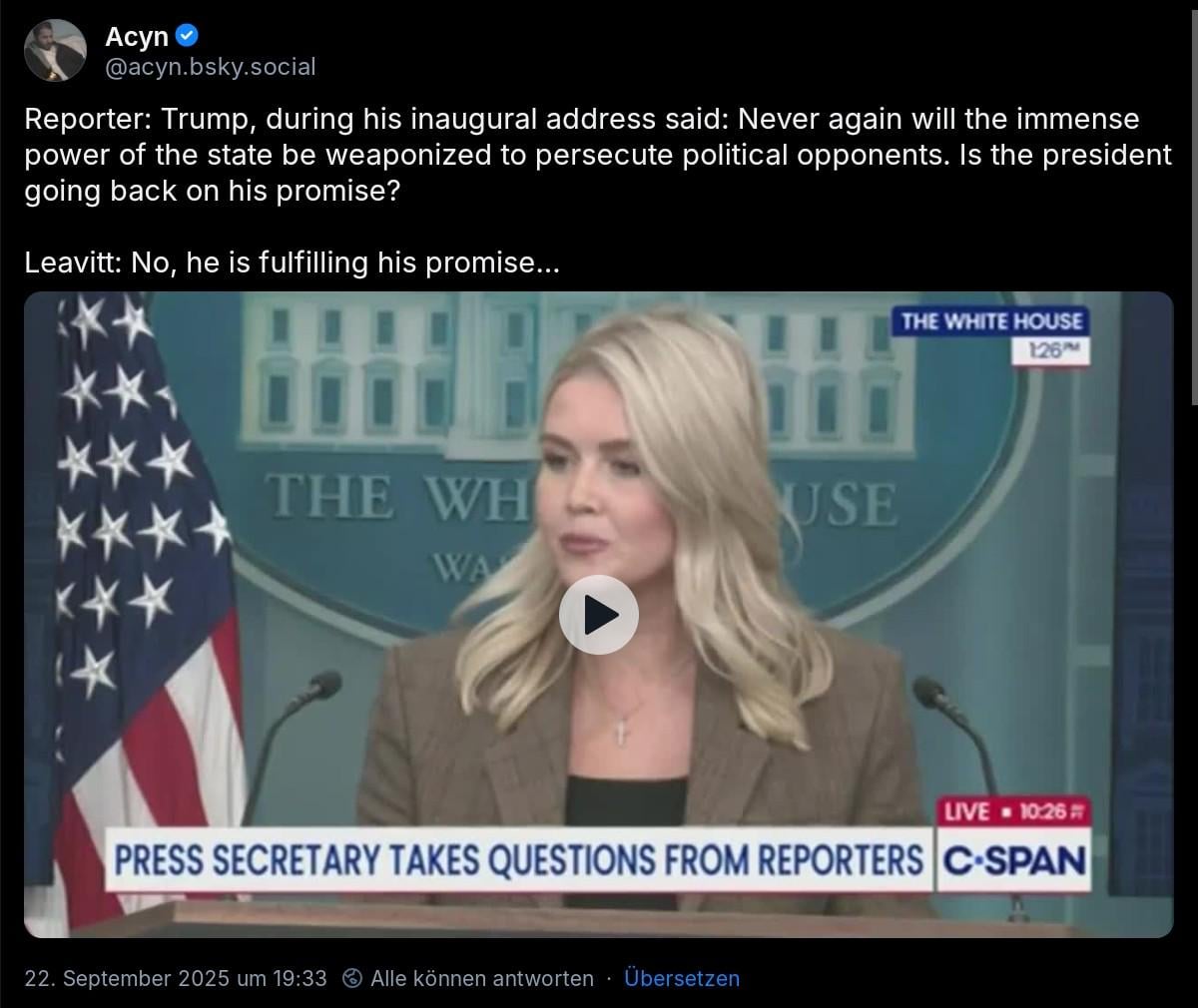The height and width of the screenshot is (1008, 1198).
Task: Click the Alle können antworten label
Action: coord(482,978)
